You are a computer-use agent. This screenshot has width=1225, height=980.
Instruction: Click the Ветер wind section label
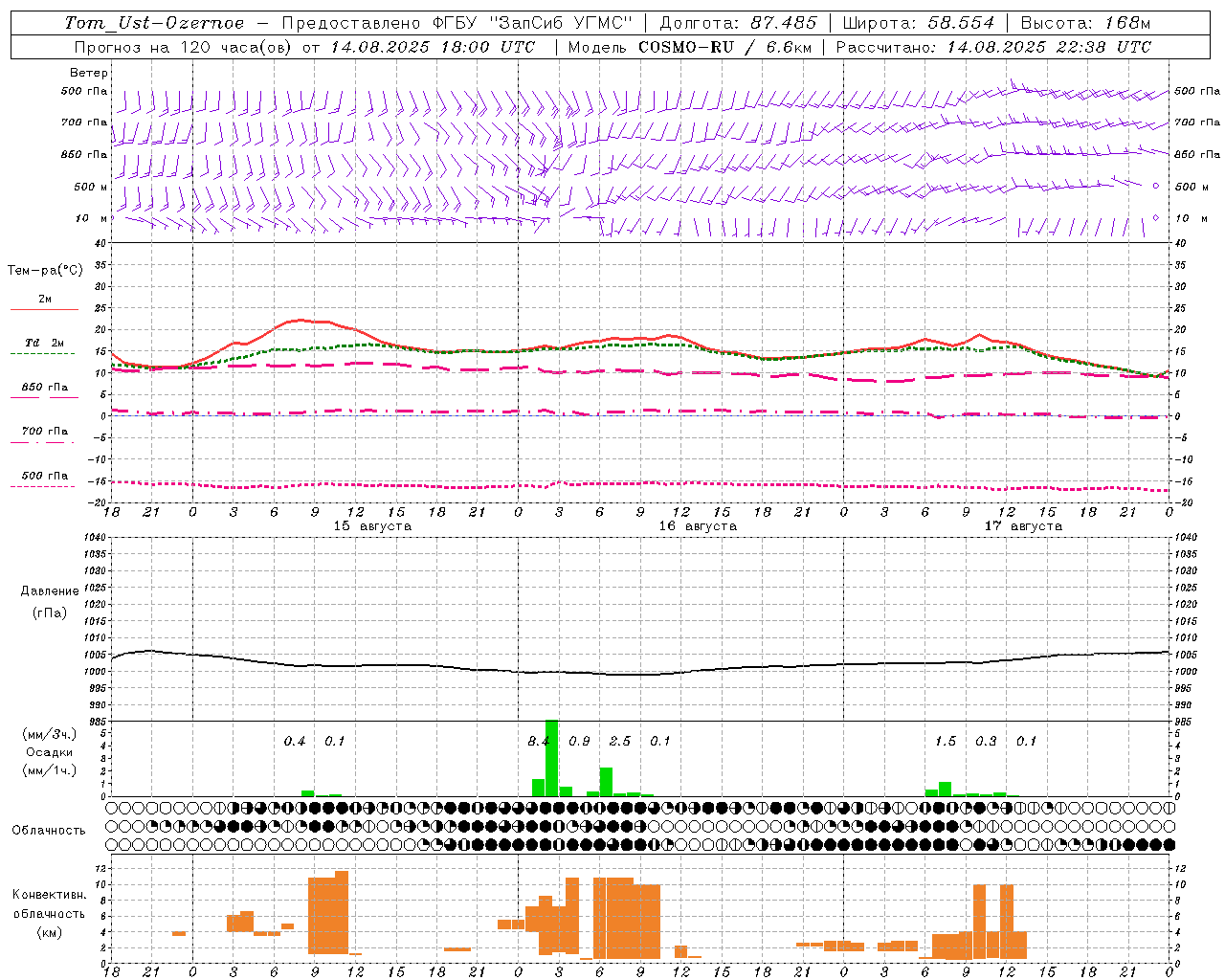tap(89, 73)
